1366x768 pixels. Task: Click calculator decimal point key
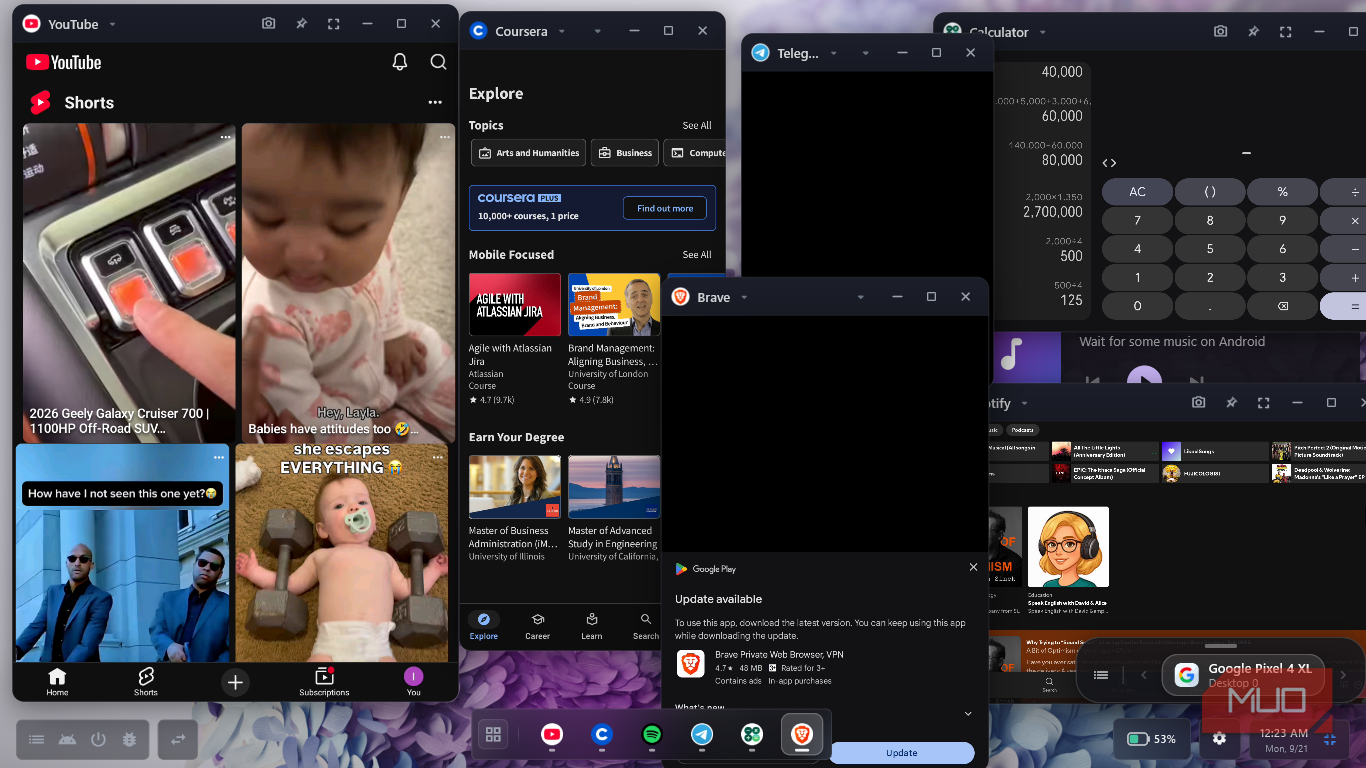pos(1210,306)
